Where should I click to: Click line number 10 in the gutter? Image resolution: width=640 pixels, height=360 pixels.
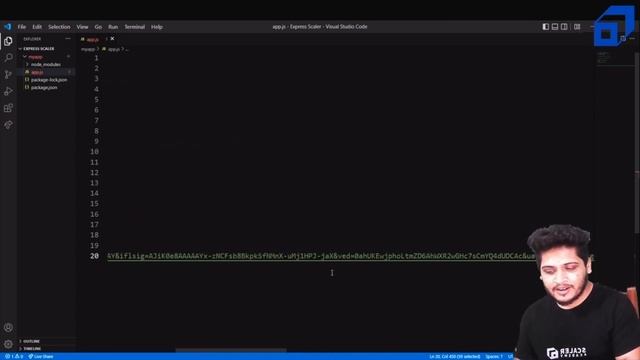coord(94,152)
